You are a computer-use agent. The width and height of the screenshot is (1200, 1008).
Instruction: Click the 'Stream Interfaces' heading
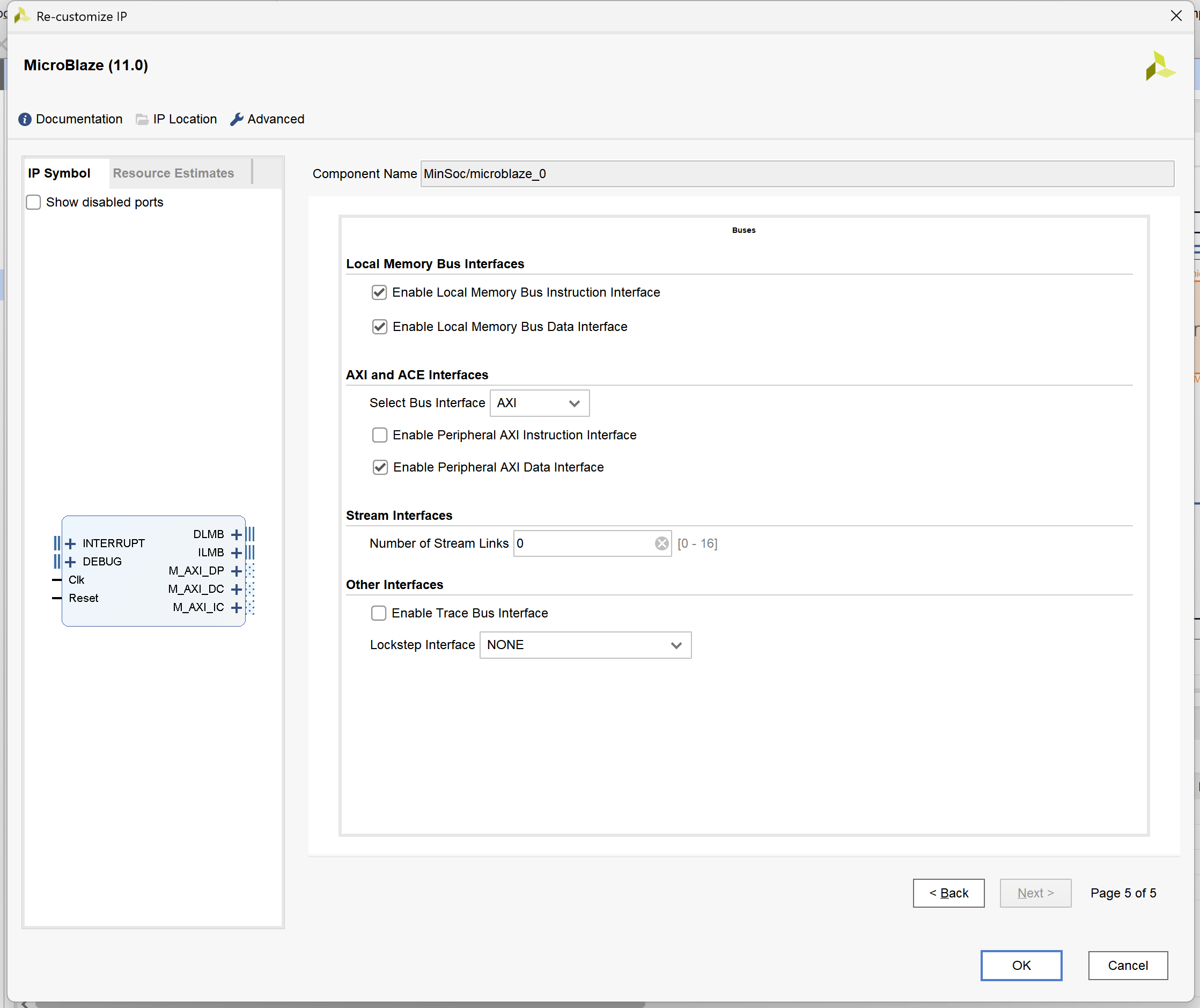[399, 516]
